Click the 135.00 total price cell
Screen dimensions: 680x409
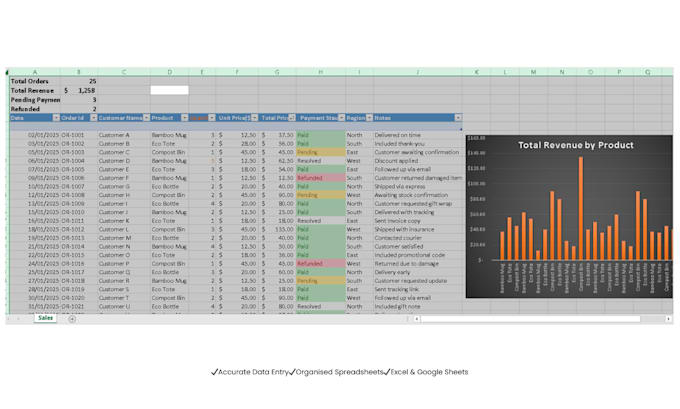click(278, 229)
